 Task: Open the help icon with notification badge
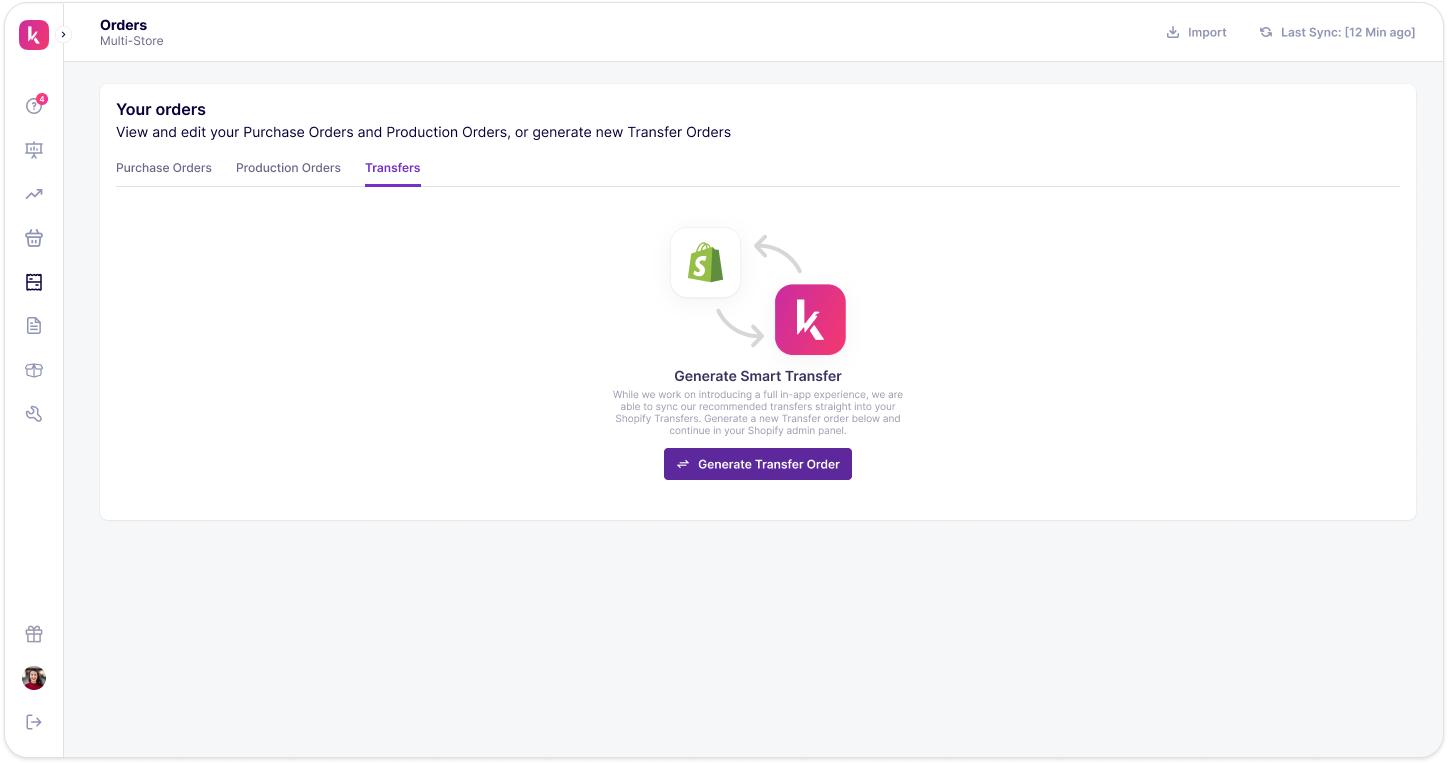point(35,105)
